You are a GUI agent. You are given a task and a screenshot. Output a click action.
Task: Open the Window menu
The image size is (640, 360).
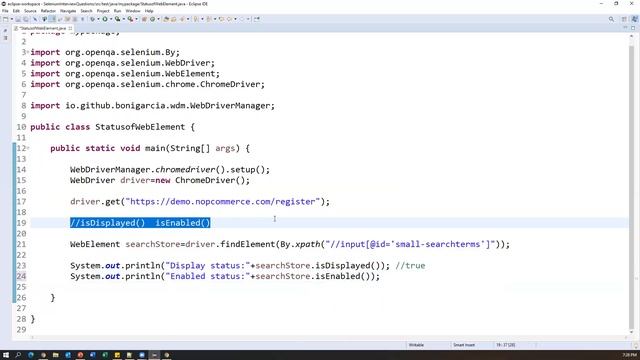133,11
